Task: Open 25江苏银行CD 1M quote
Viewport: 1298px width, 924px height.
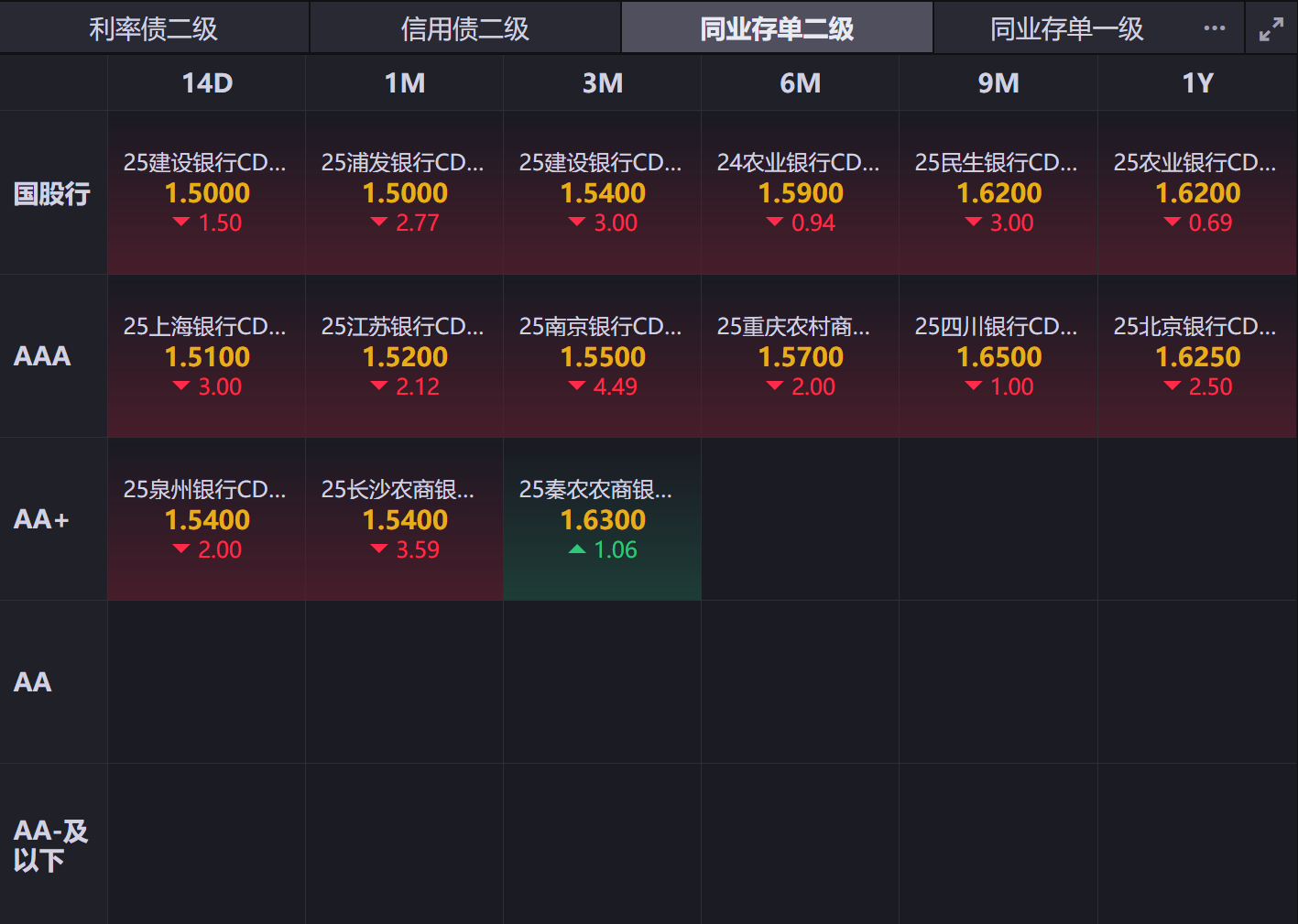Action: pos(405,356)
